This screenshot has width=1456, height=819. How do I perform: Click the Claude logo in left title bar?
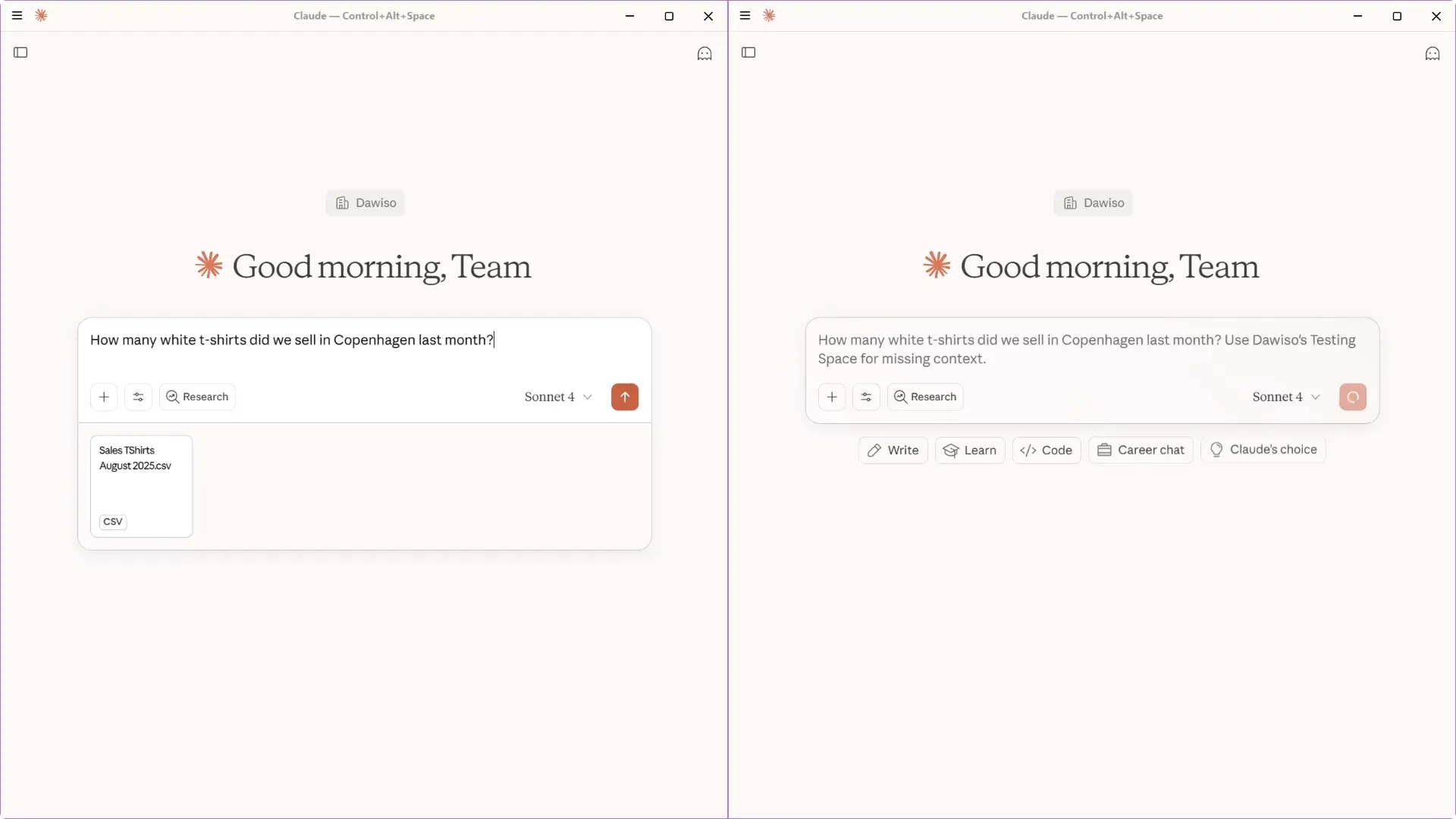41,15
